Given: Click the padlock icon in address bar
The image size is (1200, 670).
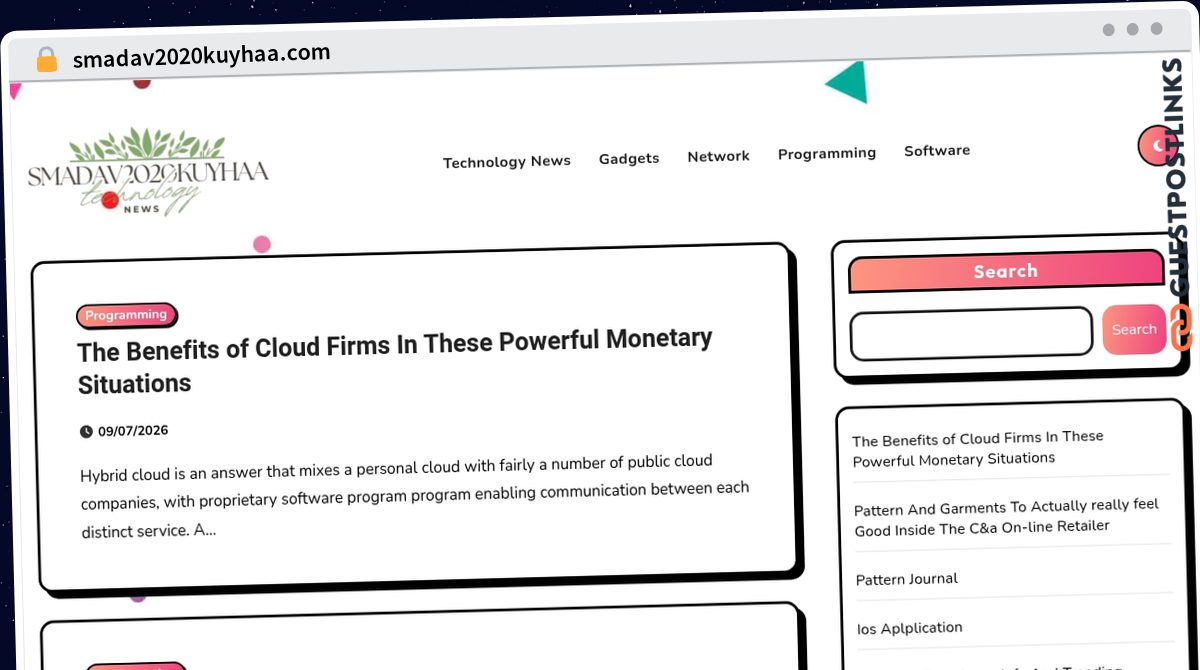Looking at the screenshot, I should (46, 60).
